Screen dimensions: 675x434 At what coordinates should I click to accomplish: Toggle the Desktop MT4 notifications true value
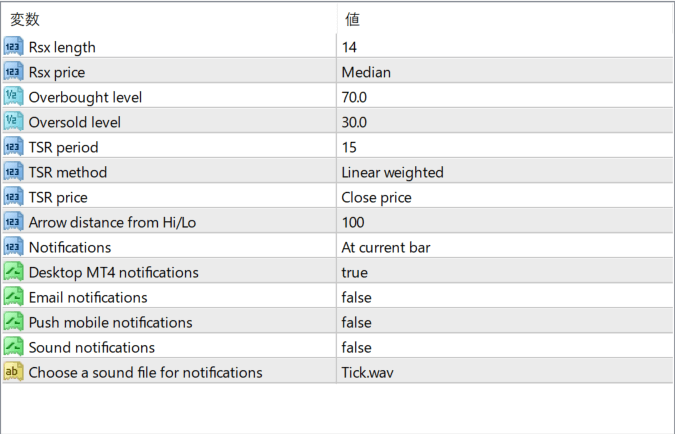(x=504, y=272)
